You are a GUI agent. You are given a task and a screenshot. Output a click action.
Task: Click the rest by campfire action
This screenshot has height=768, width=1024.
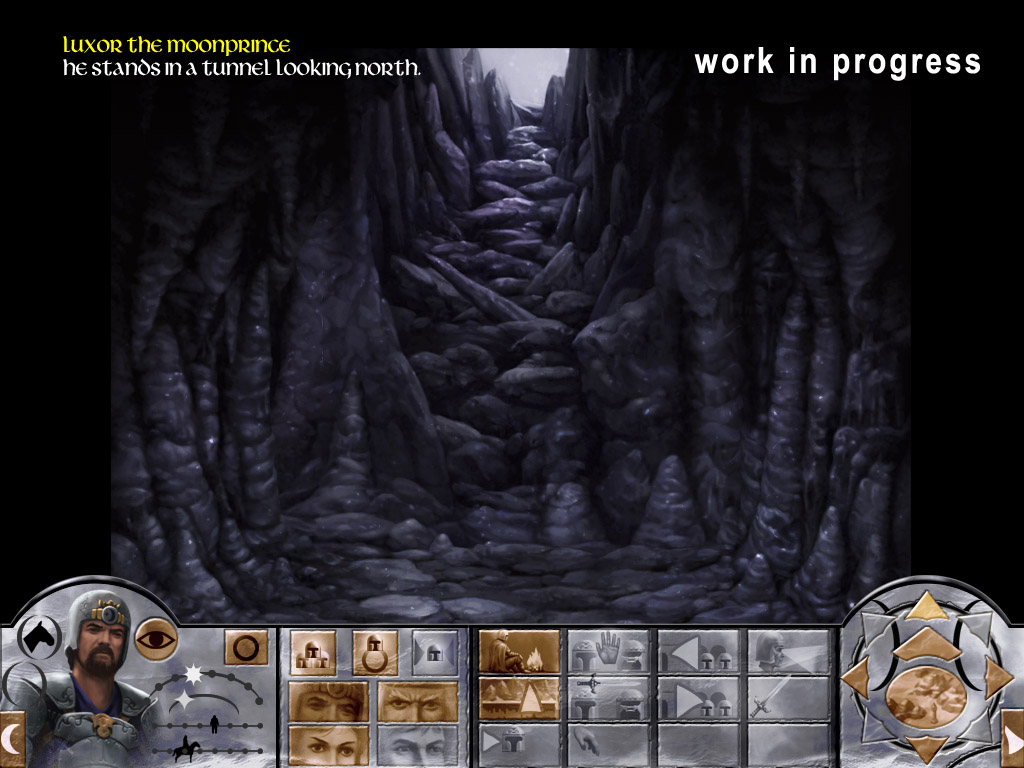[x=519, y=651]
